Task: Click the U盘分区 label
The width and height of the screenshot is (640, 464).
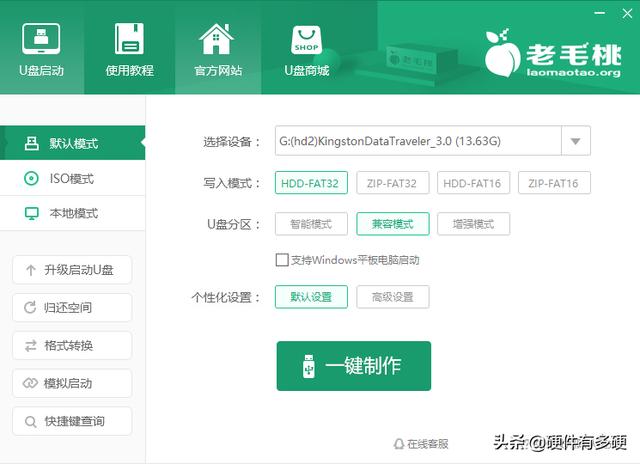Action: point(233,224)
